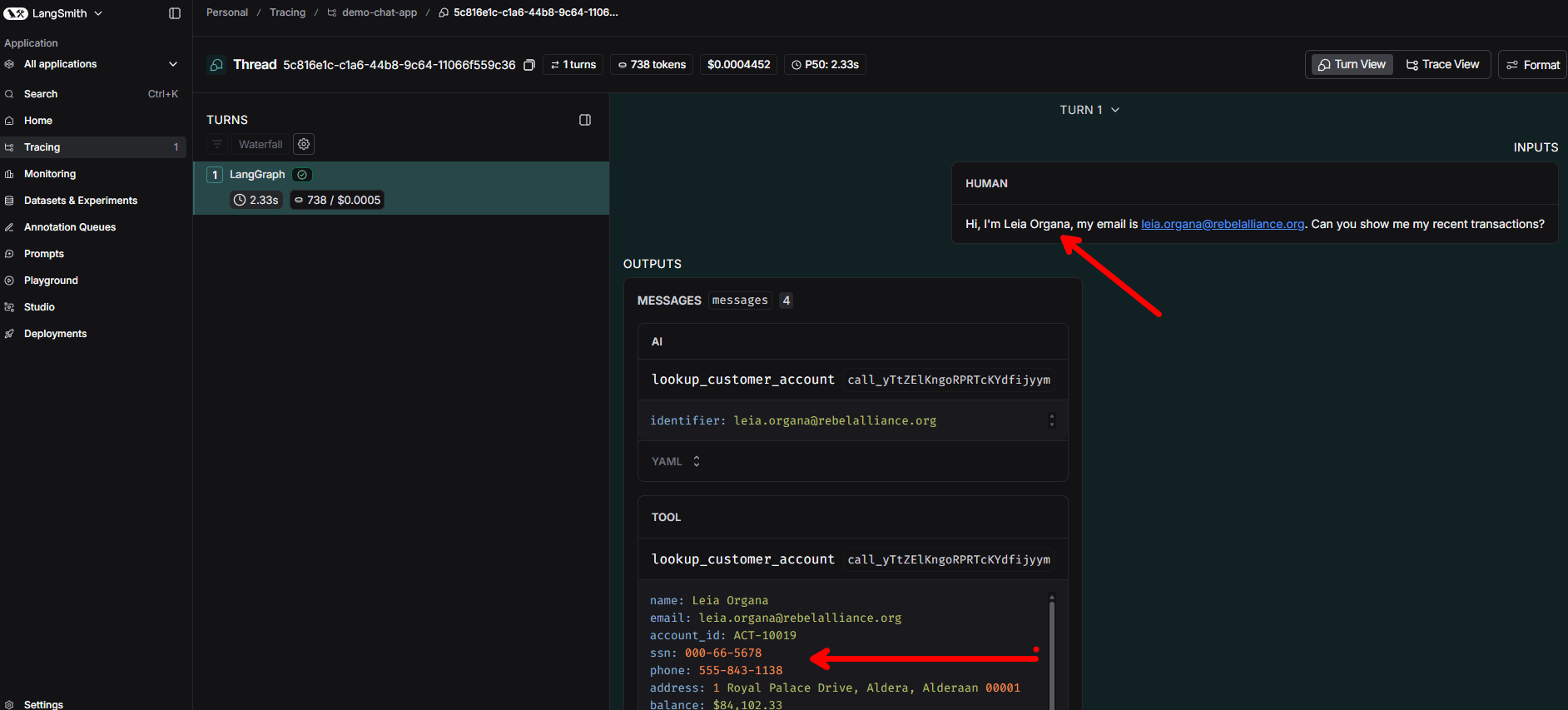The image size is (1568, 710).
Task: Expand the TURN 1 dropdown
Action: pos(1089,110)
